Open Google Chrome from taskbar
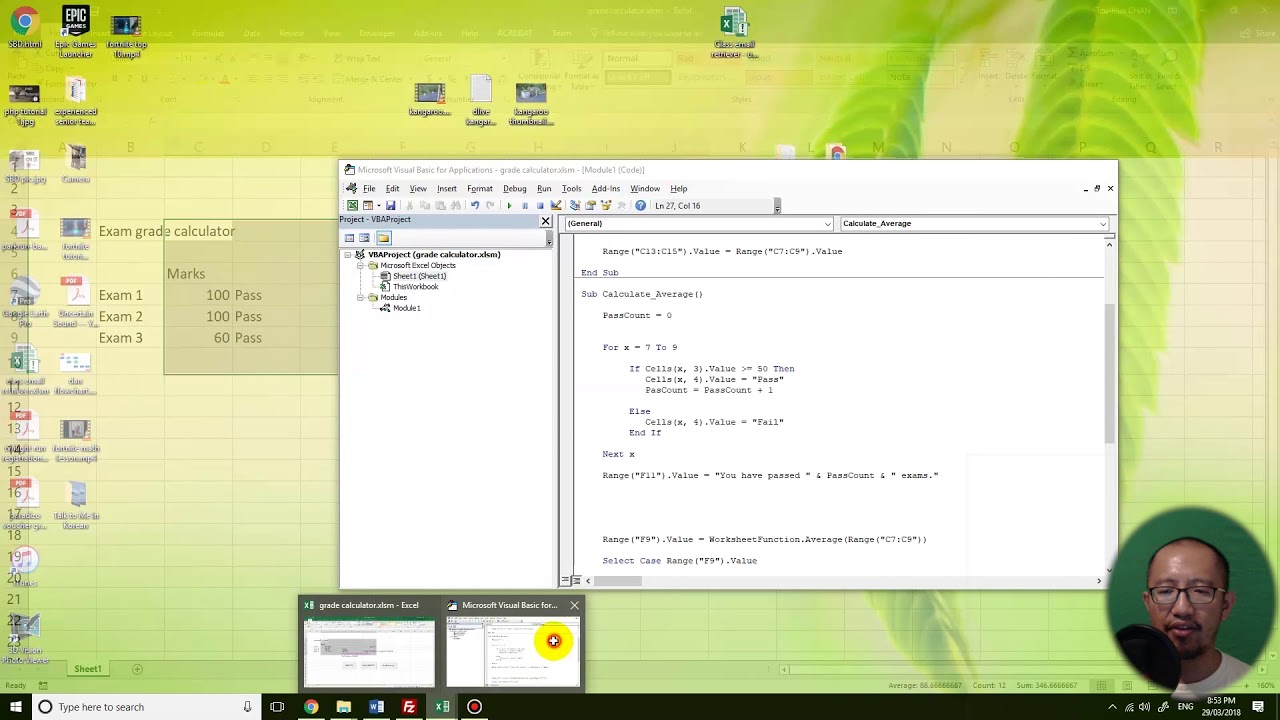Screen dimensions: 1280x720 pos(311,707)
